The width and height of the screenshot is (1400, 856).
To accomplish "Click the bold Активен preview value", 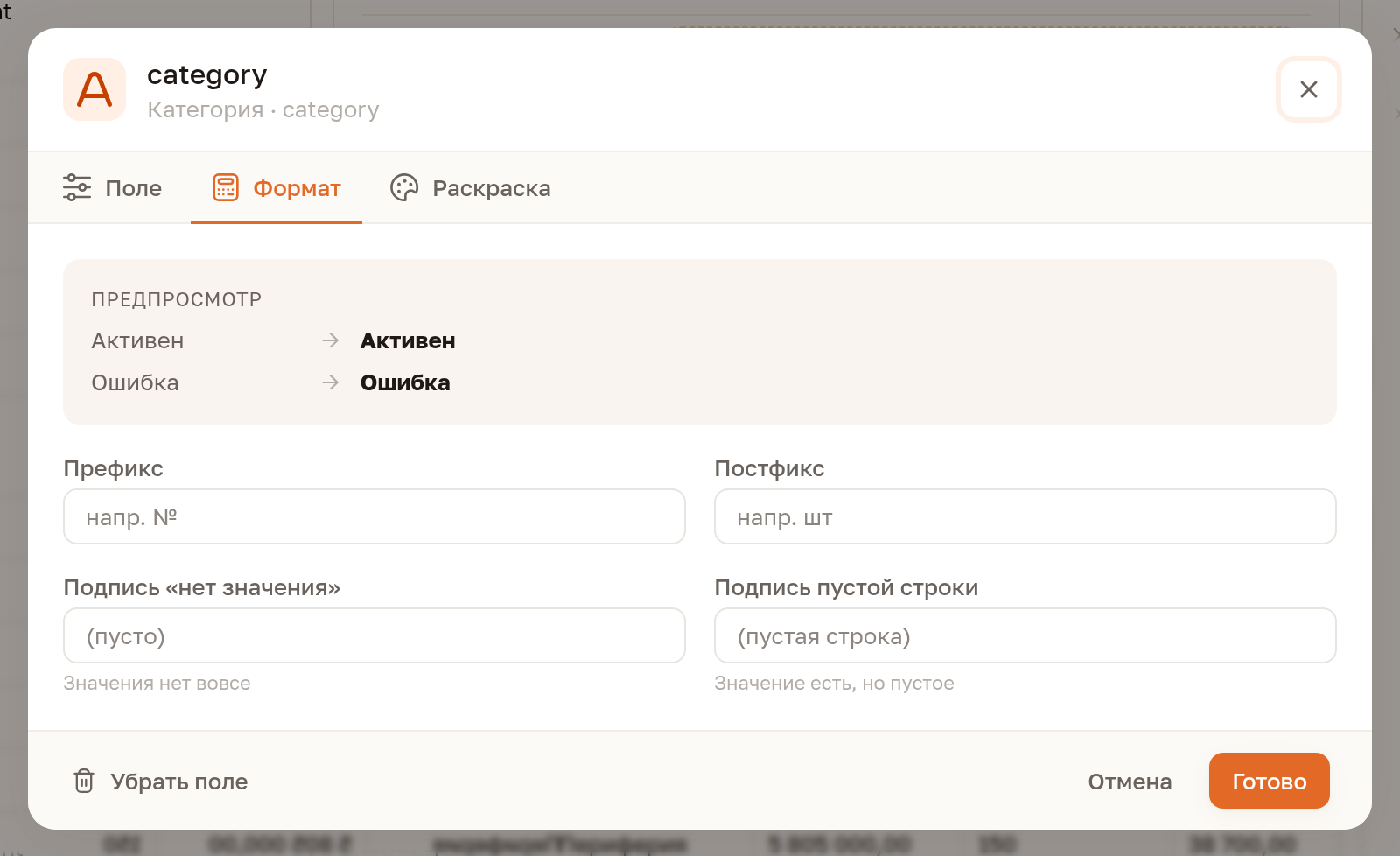I will click(x=408, y=340).
